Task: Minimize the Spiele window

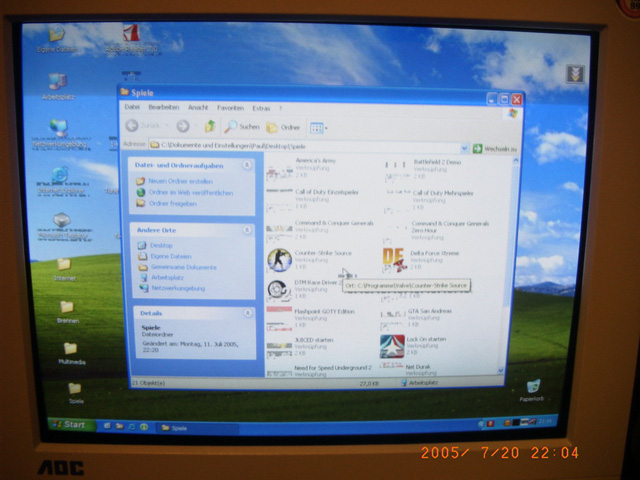Action: (x=492, y=98)
